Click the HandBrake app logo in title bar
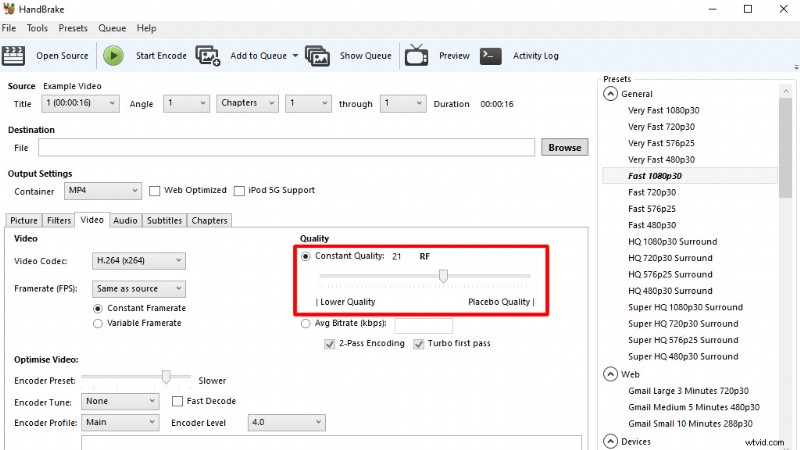The width and height of the screenshot is (800, 450). [9, 9]
